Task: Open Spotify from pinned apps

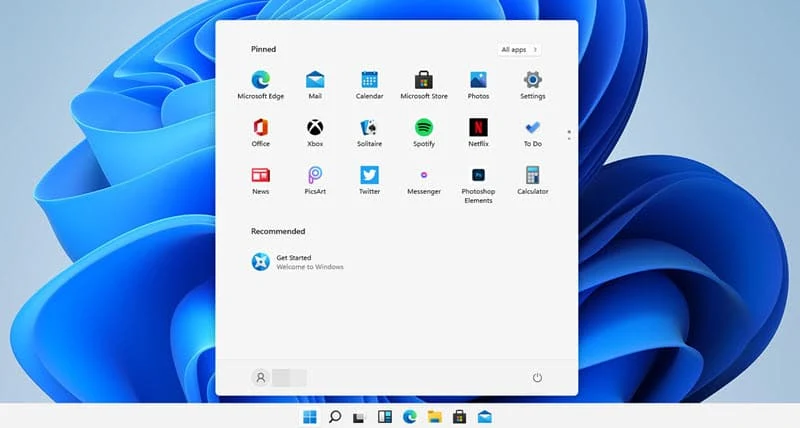Action: click(x=423, y=133)
